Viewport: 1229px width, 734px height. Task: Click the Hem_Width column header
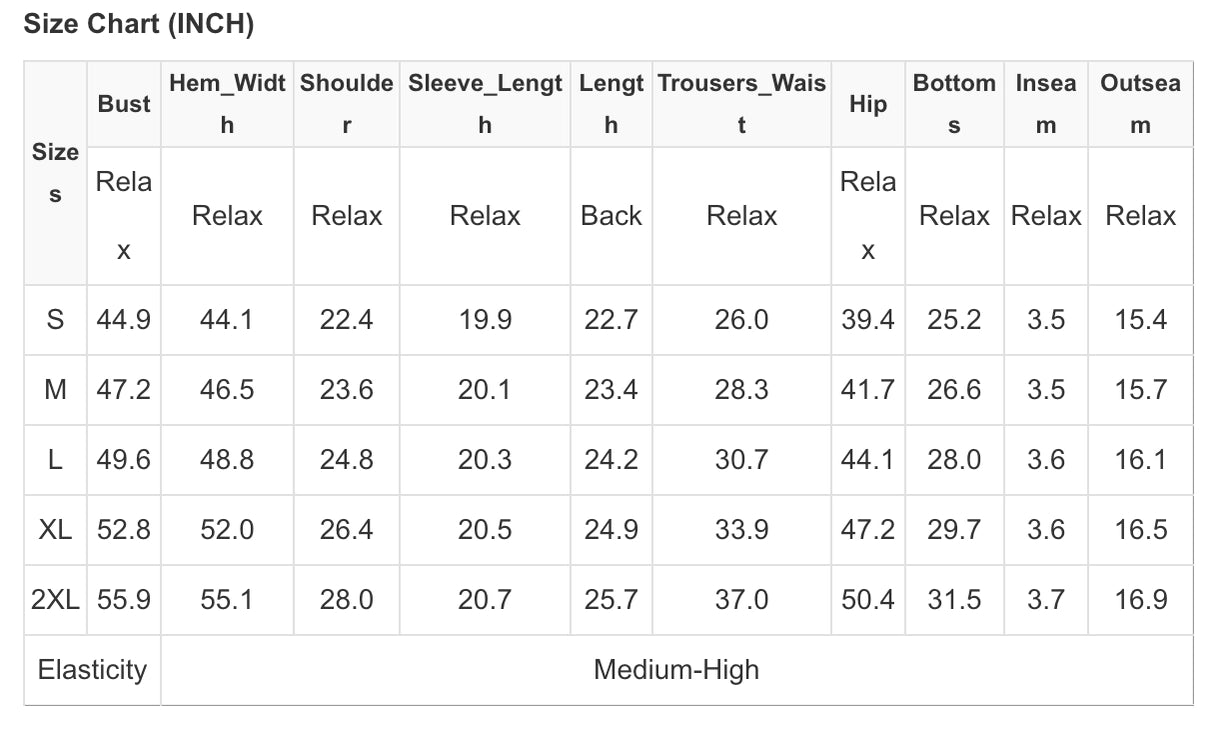coord(227,104)
